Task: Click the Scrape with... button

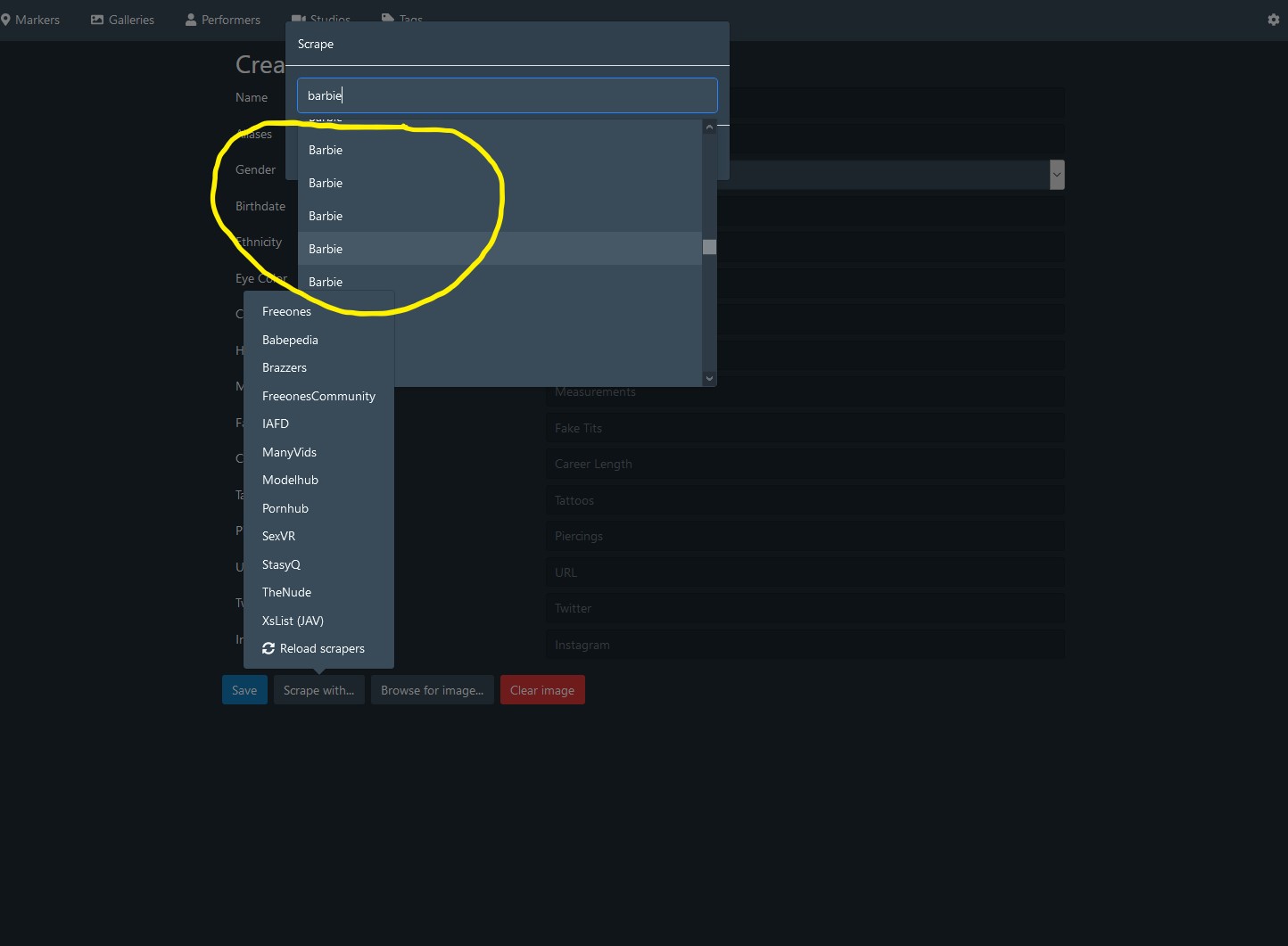Action: [x=318, y=690]
